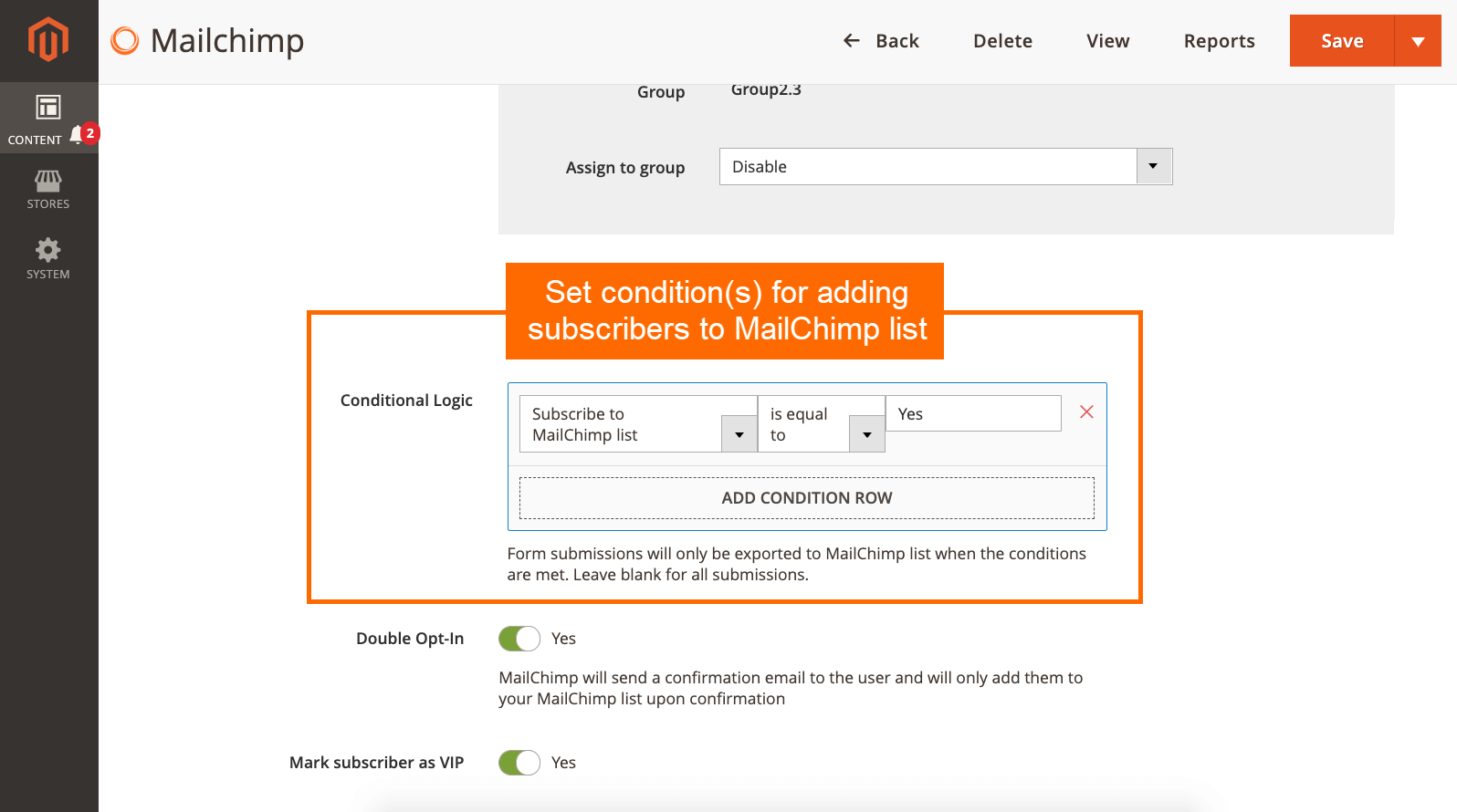Click the Assign to group label
Image resolution: width=1457 pixels, height=812 pixels.
[x=625, y=168]
